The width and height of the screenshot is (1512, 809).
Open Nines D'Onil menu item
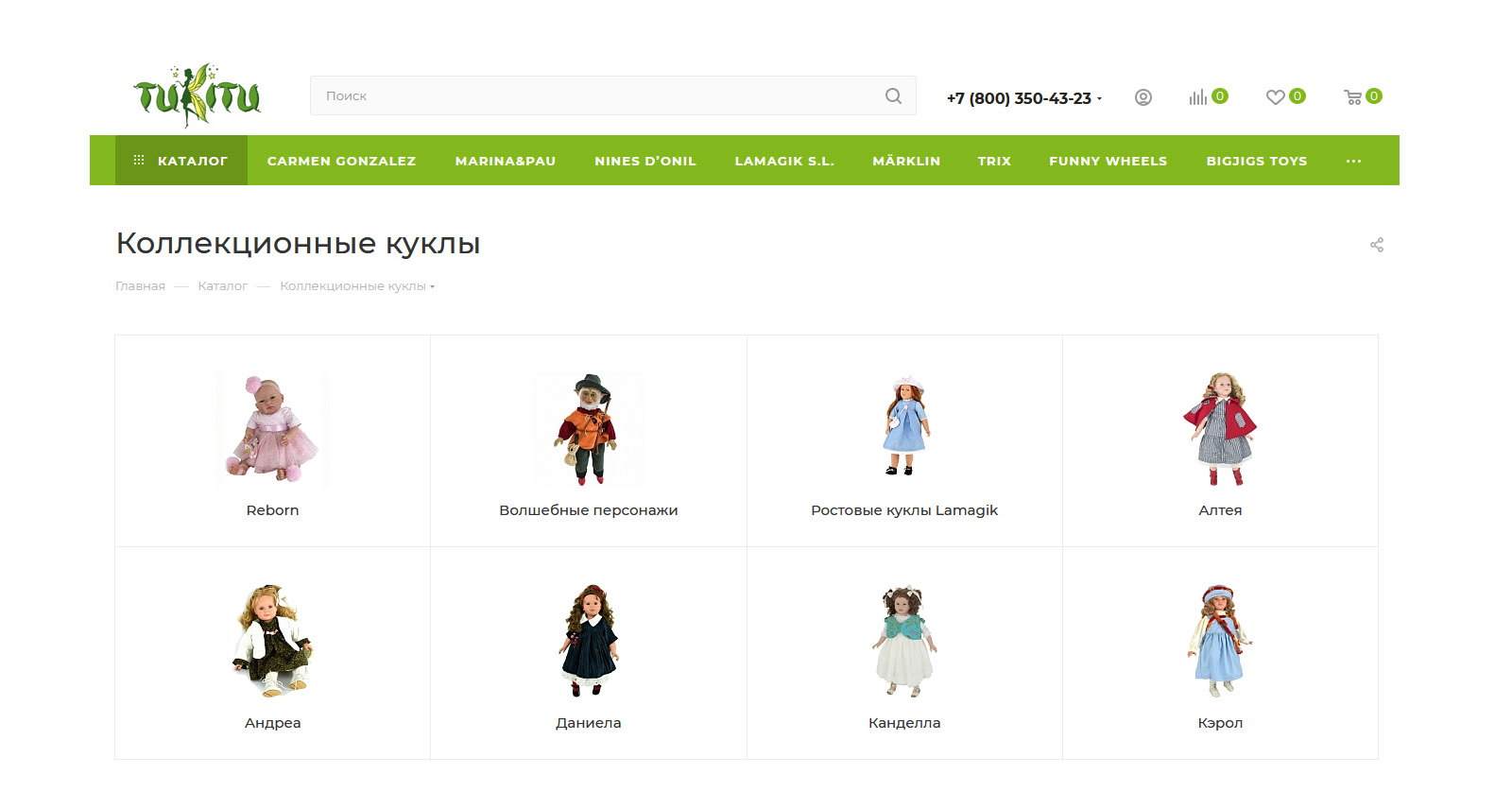pos(645,161)
